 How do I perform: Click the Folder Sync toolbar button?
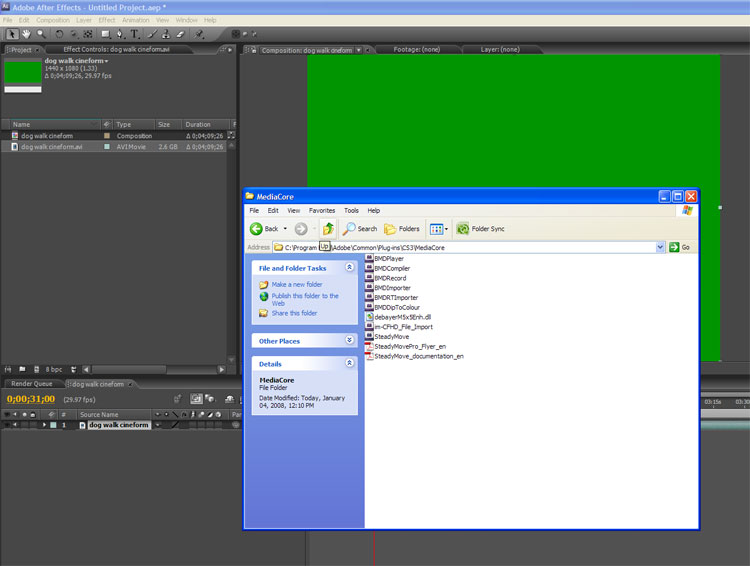click(480, 229)
